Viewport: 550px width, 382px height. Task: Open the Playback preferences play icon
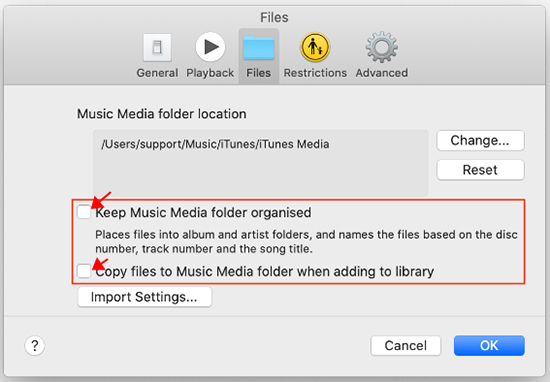pyautogui.click(x=210, y=47)
